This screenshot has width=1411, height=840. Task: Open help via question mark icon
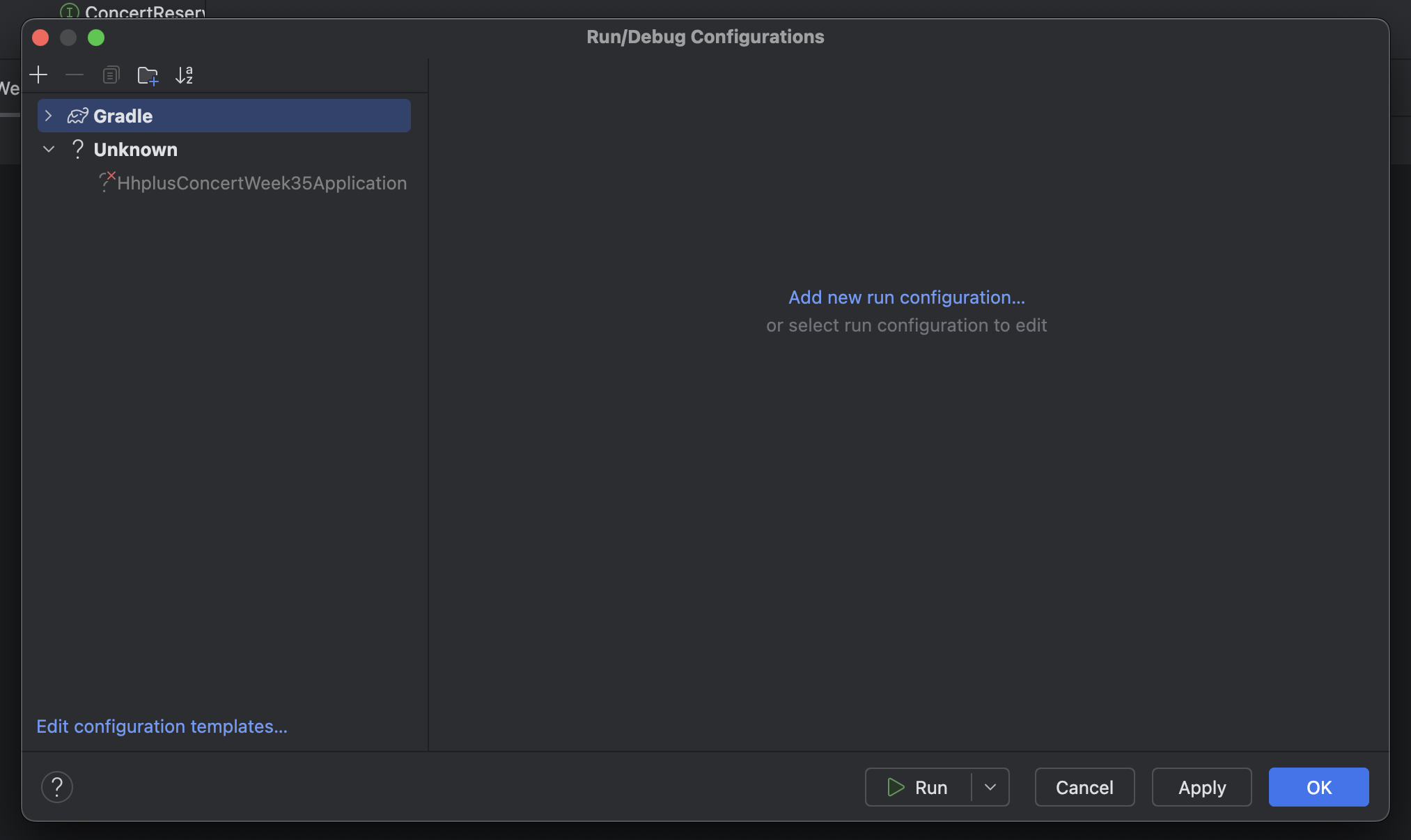pyautogui.click(x=57, y=787)
